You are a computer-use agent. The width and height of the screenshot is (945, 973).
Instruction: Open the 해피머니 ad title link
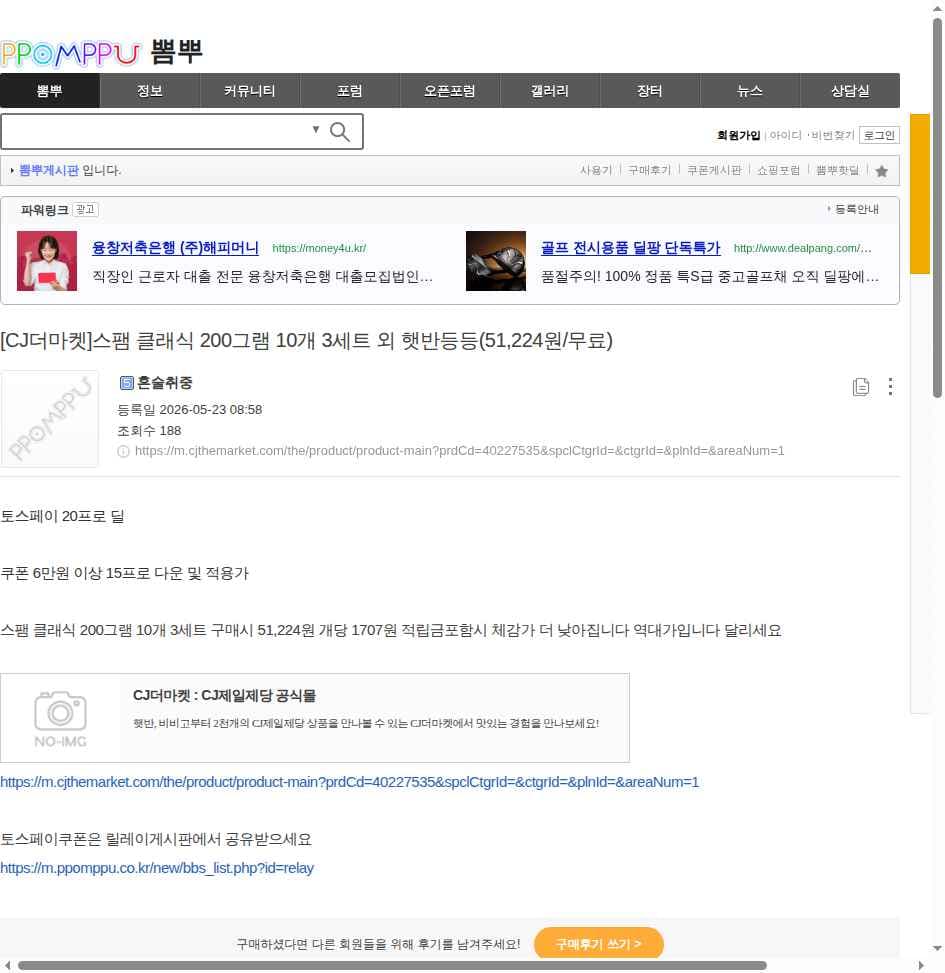(175, 248)
